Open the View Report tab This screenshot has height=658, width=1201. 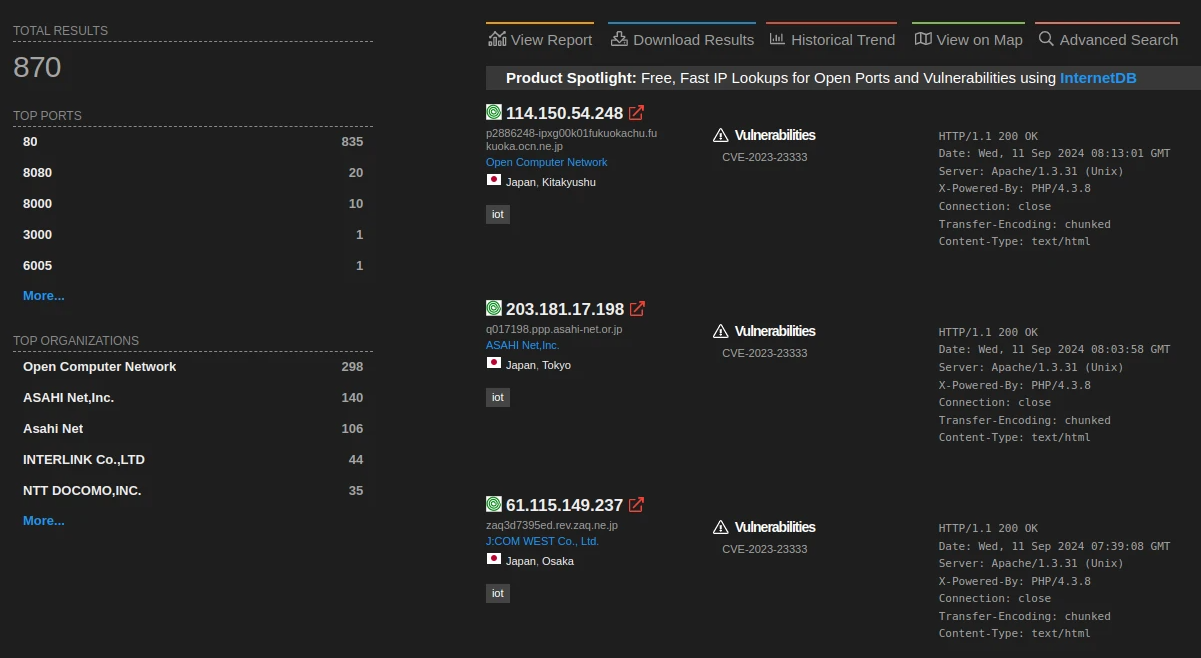540,39
